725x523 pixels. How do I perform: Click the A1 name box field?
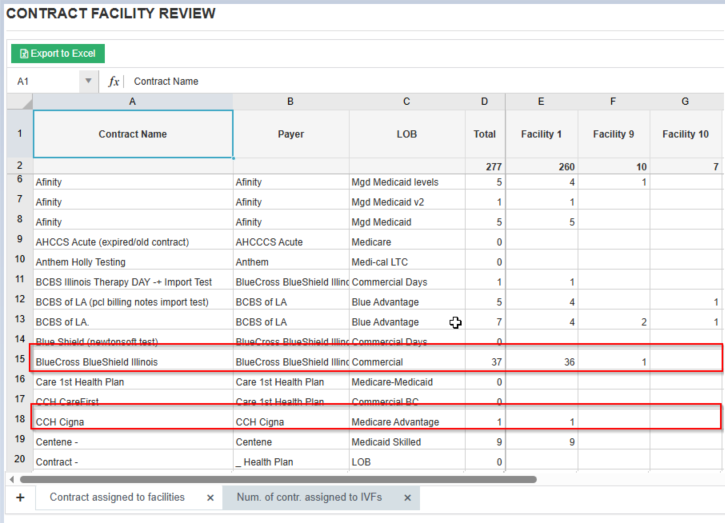coord(44,81)
